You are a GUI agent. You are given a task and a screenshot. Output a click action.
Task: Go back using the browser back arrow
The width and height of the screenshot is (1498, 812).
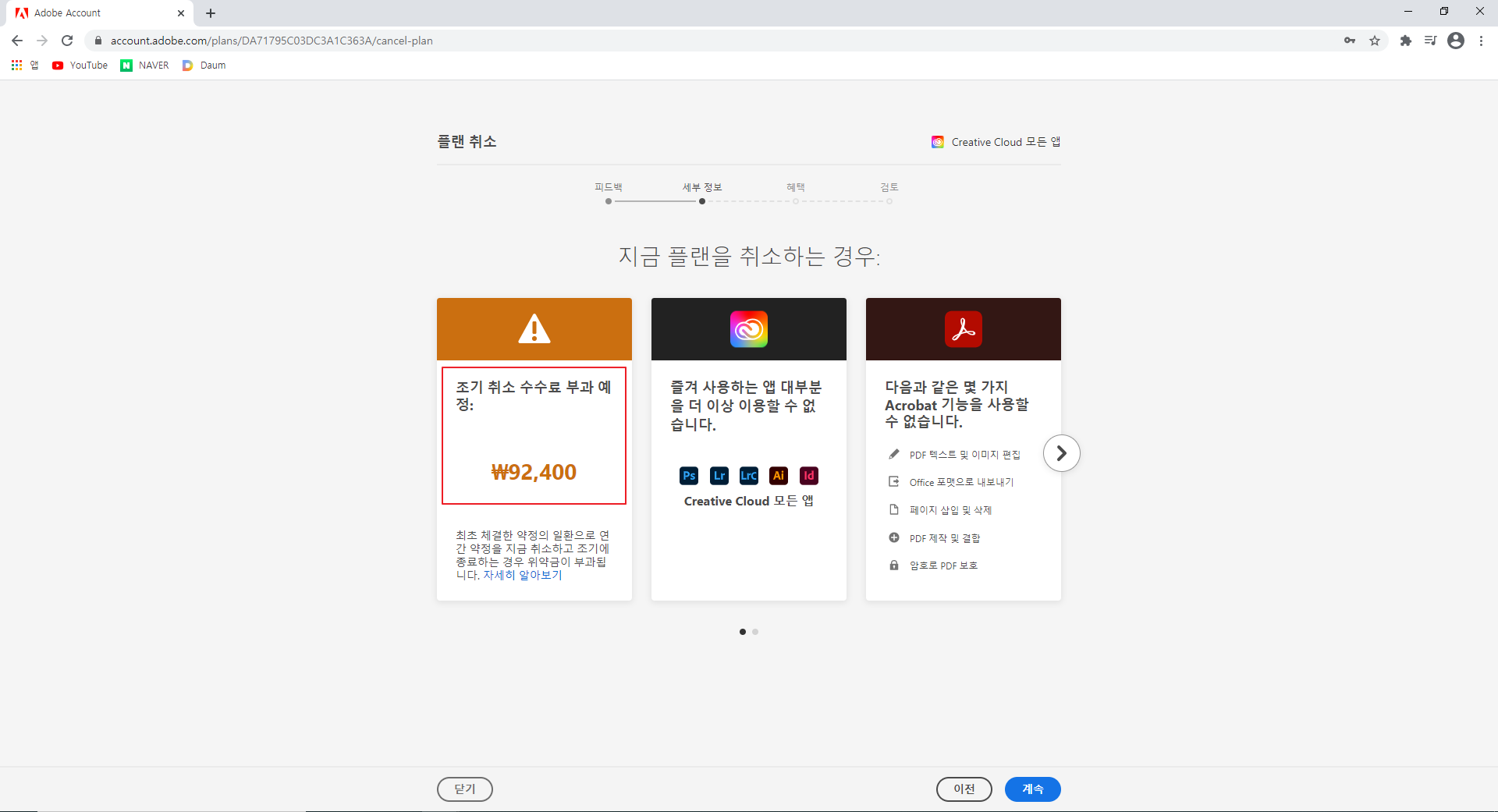(x=17, y=41)
